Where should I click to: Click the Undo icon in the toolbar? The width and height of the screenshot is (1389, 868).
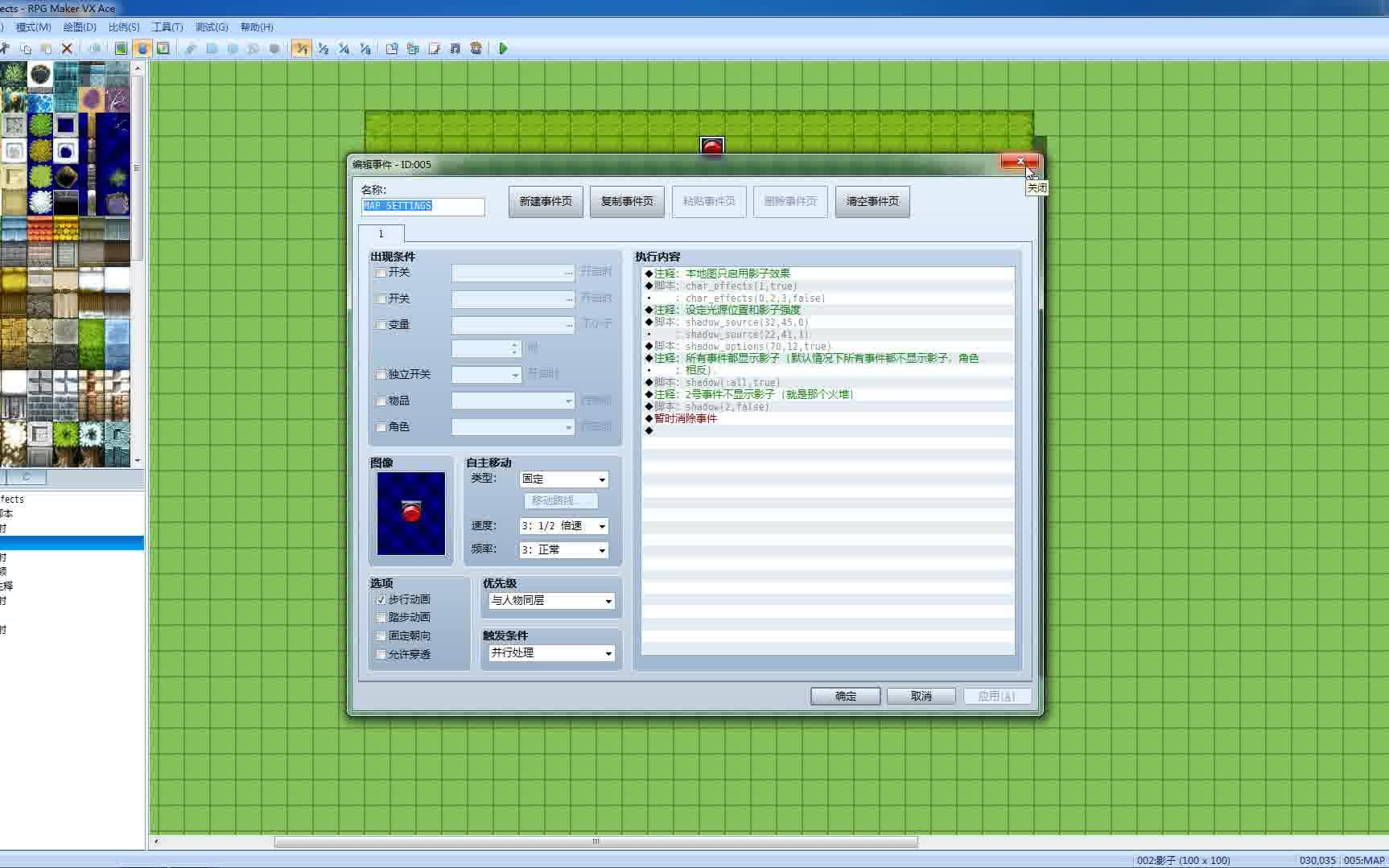(95, 48)
